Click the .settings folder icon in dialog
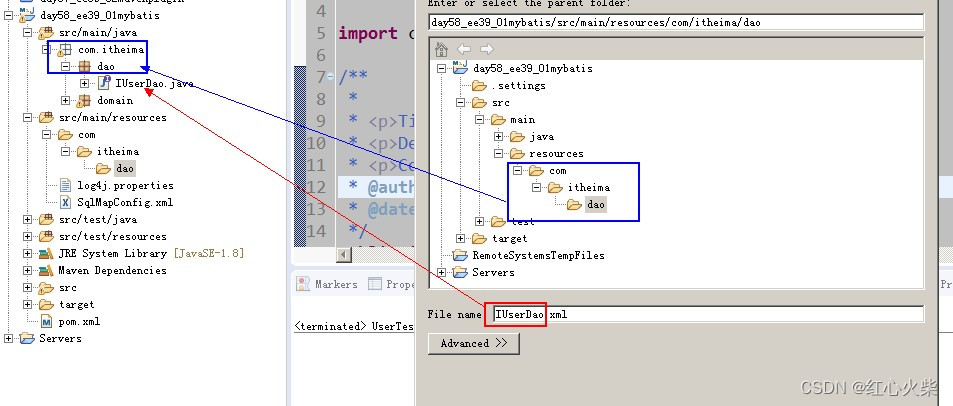 click(480, 86)
